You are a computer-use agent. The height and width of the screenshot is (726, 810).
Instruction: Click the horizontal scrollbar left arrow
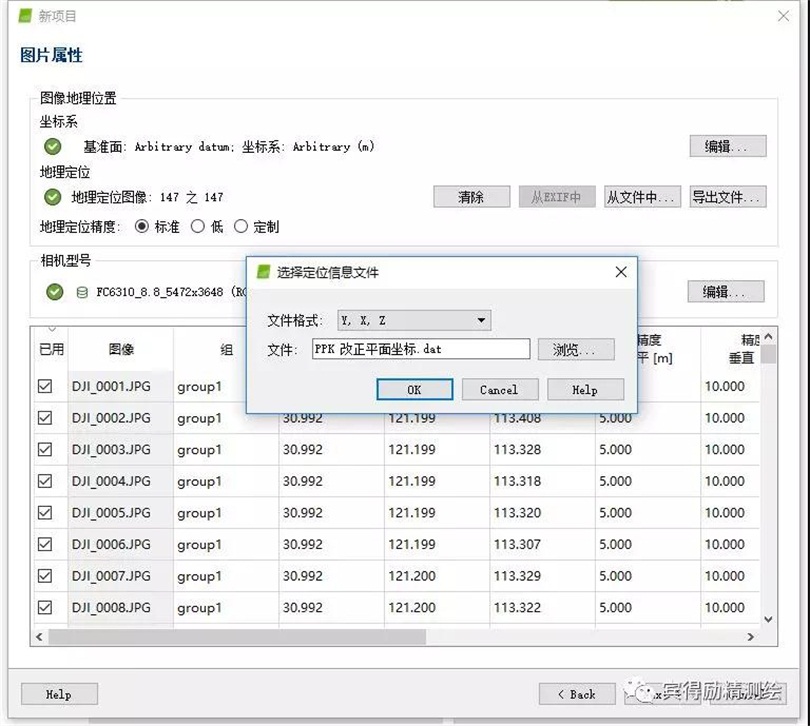click(x=39, y=637)
